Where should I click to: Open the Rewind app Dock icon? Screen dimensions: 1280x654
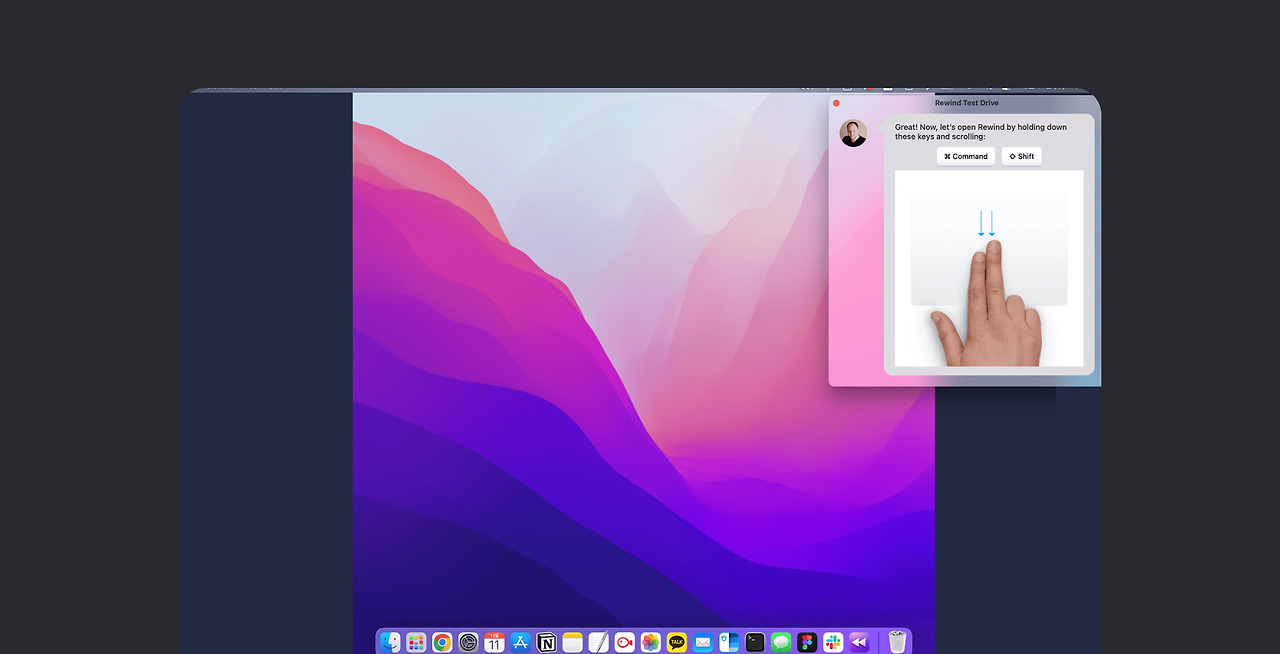tap(859, 642)
